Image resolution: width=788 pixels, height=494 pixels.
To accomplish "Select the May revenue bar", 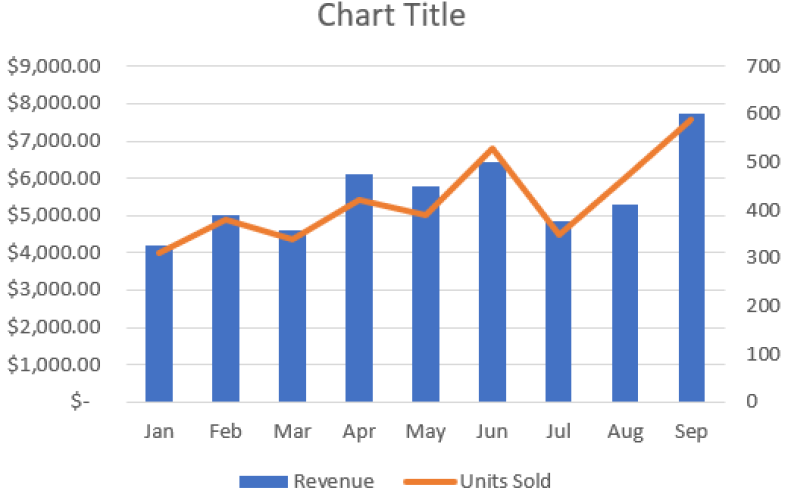I will (425, 300).
